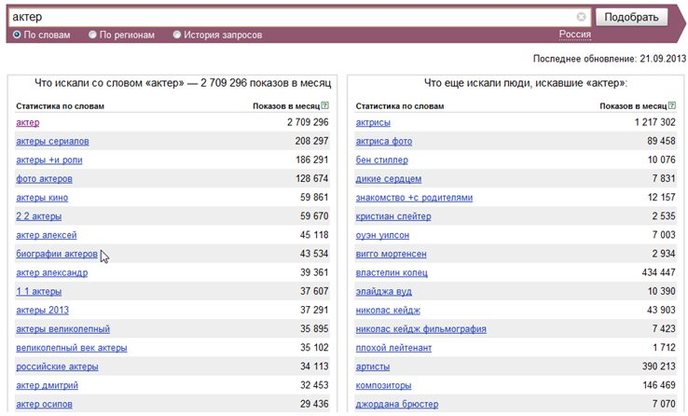Viewport: 688px width, 416px height.
Task: Select the По регионам radio button
Action: (93, 34)
